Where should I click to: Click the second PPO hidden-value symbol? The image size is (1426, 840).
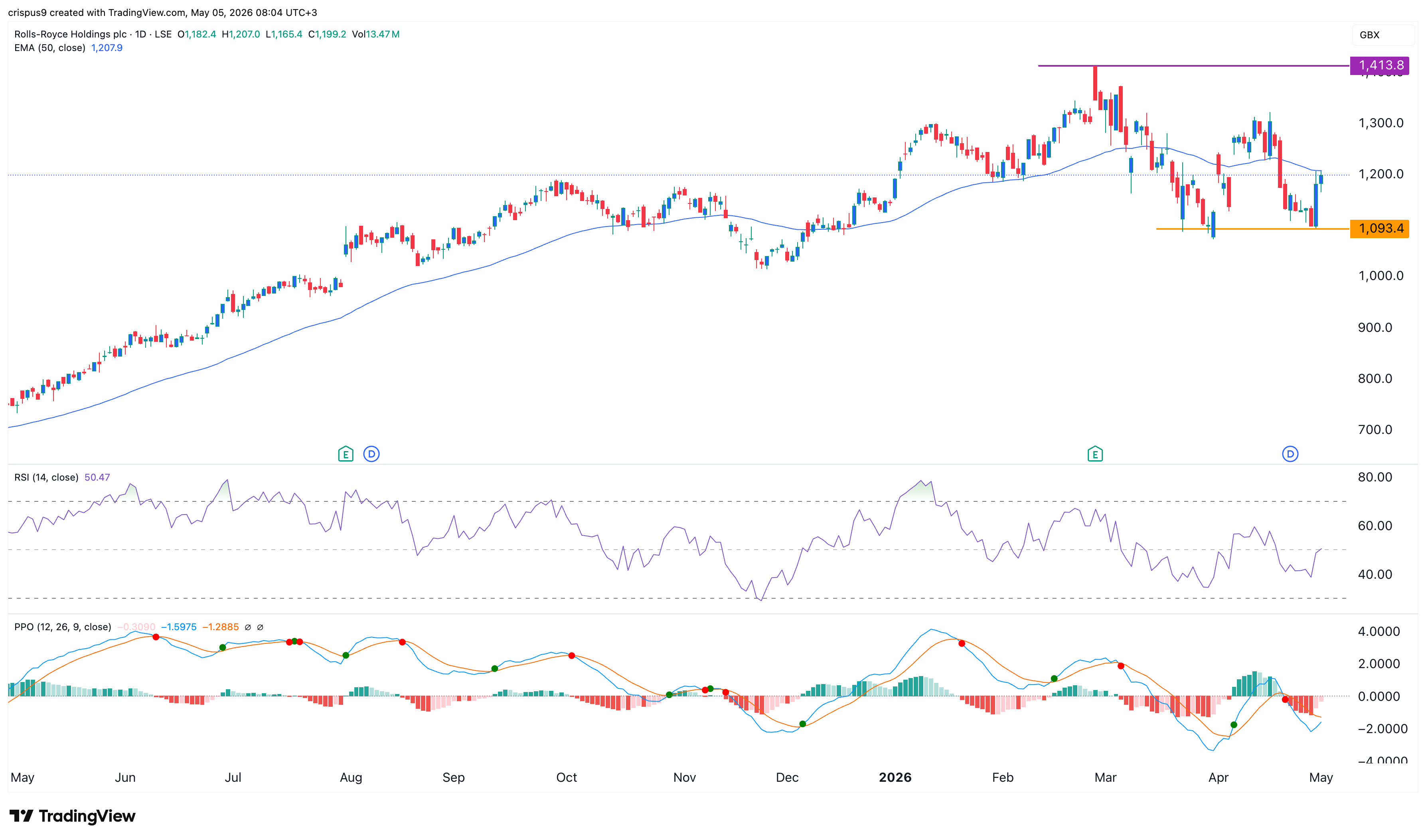pyautogui.click(x=261, y=627)
